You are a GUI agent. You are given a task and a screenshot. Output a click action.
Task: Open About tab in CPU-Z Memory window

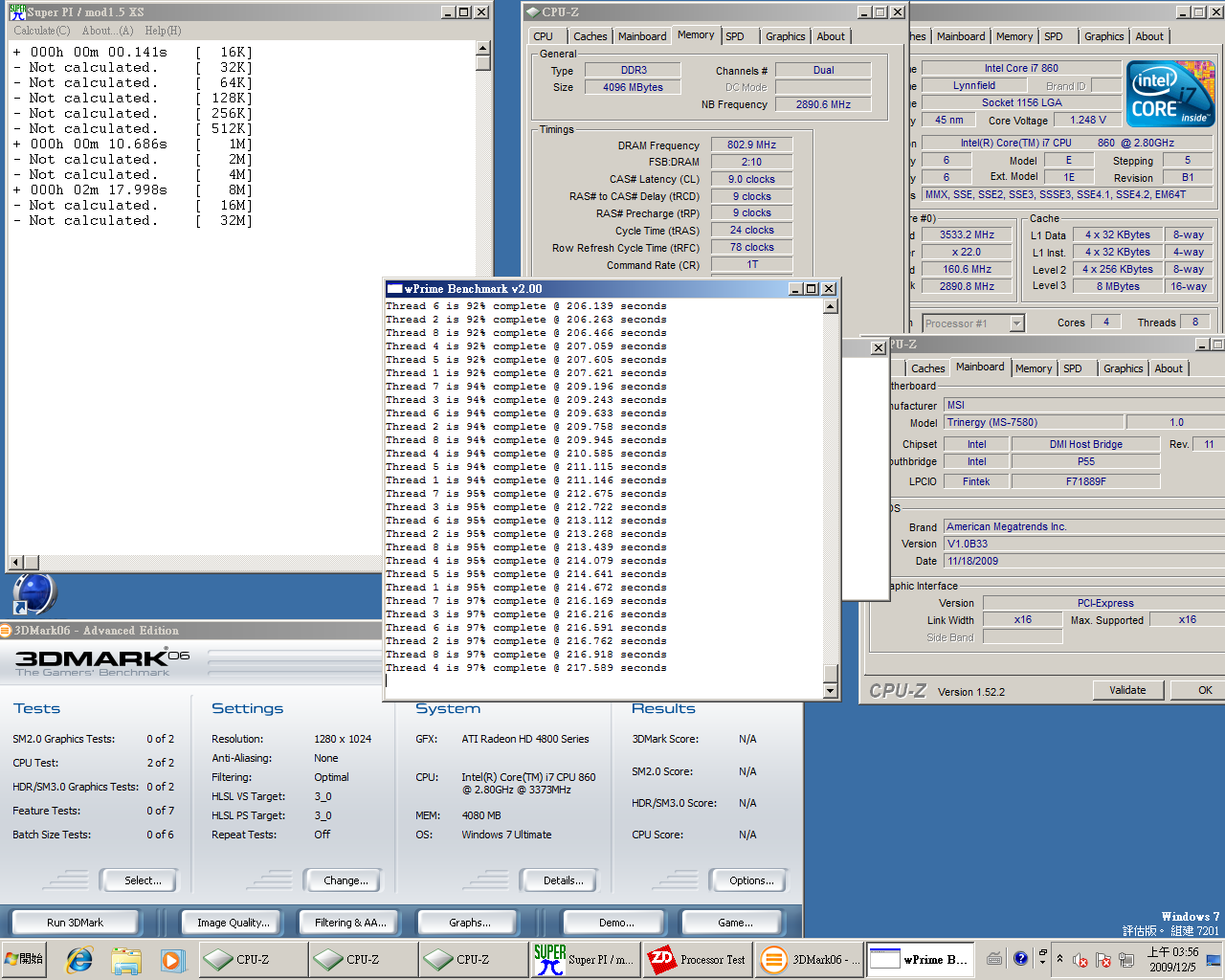[831, 36]
